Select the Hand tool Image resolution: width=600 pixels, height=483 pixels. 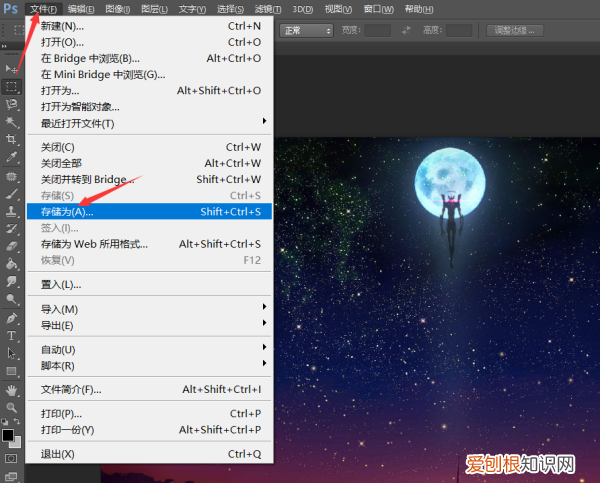tap(12, 390)
